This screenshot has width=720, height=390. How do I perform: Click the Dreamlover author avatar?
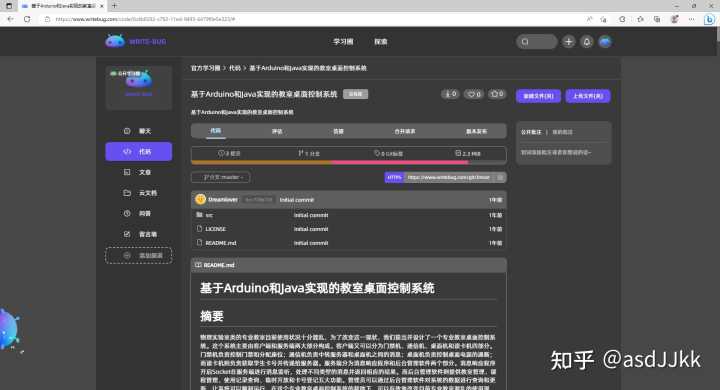[200, 199]
